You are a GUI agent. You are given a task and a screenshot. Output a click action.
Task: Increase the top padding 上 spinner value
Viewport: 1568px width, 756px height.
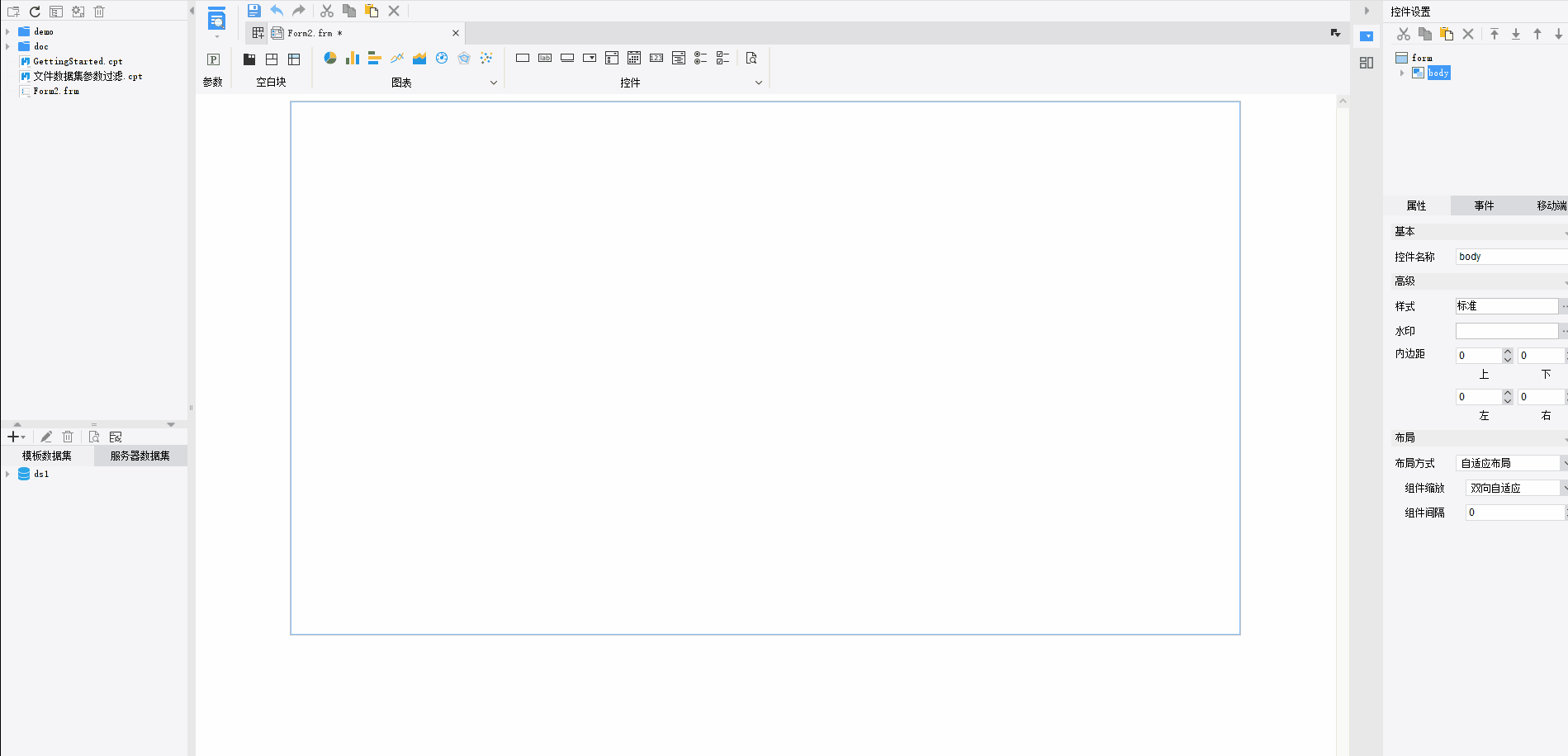(1508, 352)
